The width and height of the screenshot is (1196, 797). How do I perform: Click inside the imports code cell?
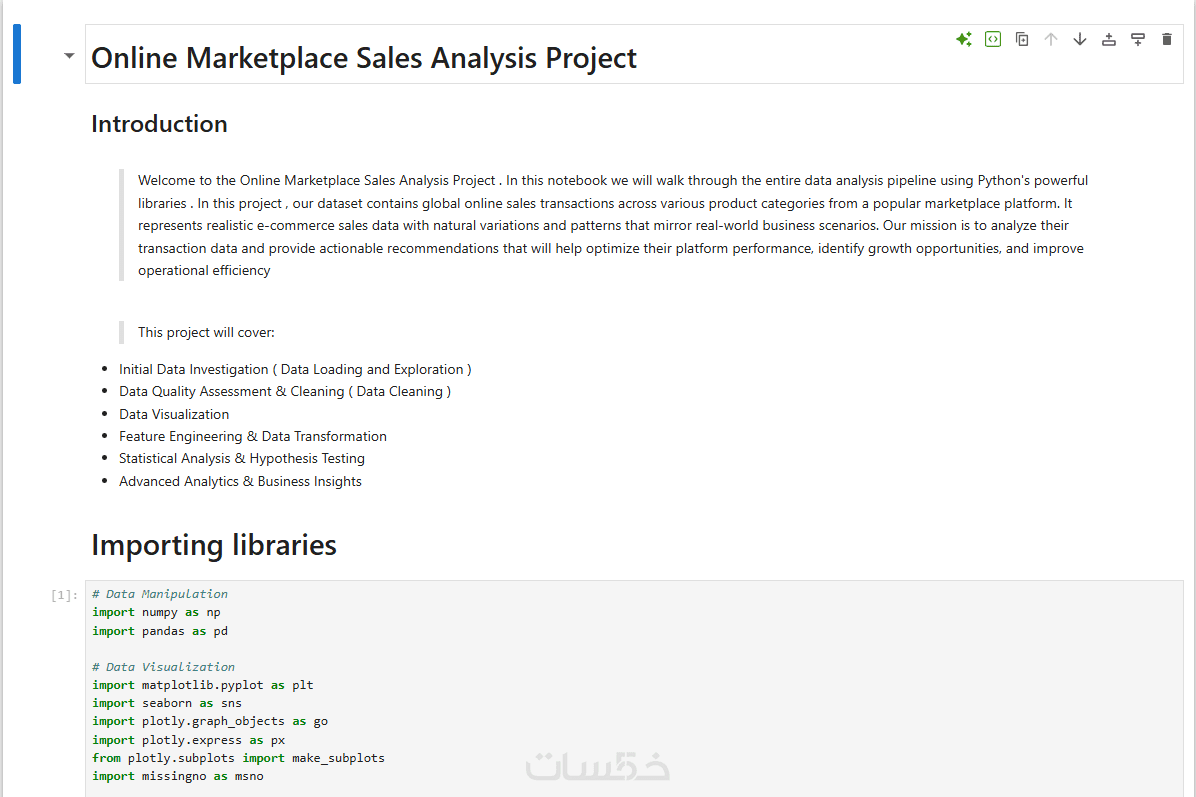pos(600,700)
